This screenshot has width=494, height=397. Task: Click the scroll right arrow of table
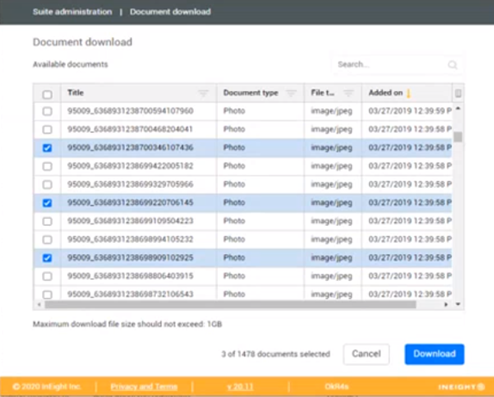pyautogui.click(x=446, y=304)
